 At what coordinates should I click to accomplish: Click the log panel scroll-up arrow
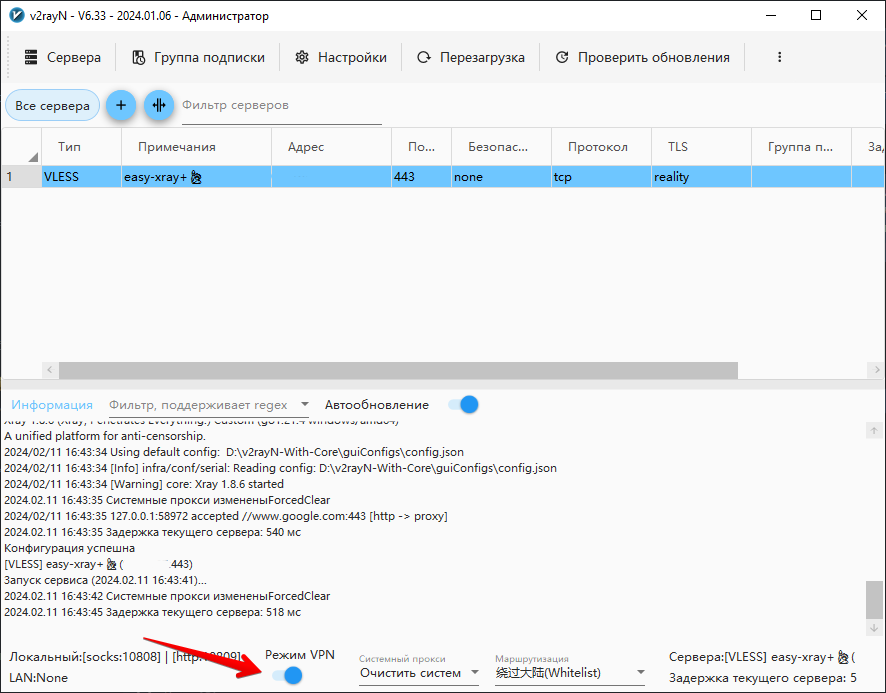tap(875, 431)
